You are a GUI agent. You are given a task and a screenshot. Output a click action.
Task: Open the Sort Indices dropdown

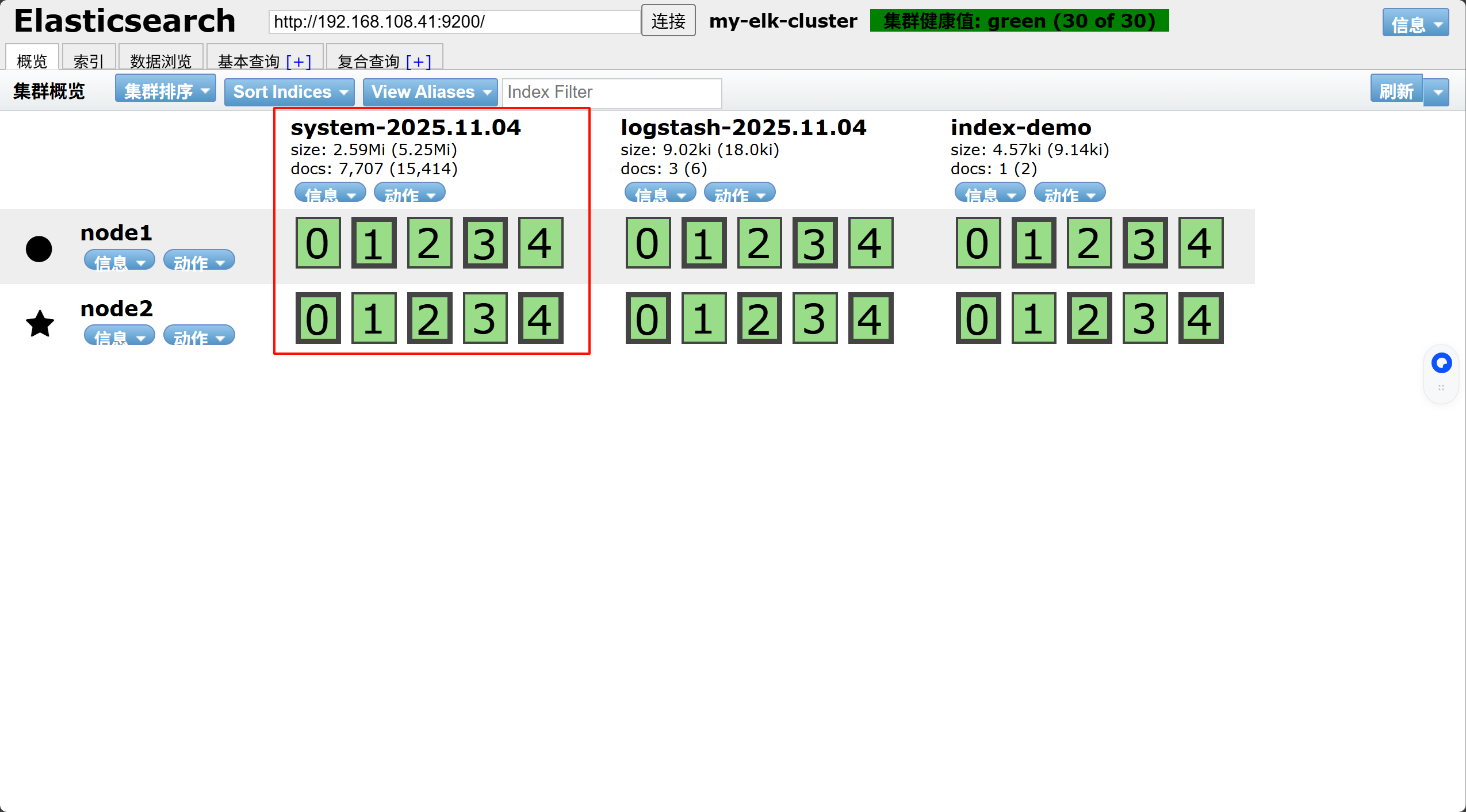pyautogui.click(x=289, y=92)
